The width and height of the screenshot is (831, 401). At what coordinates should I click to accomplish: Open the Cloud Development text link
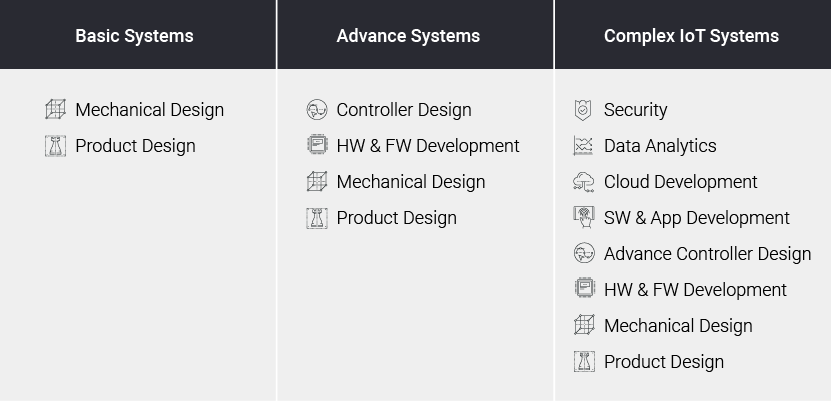coord(680,182)
